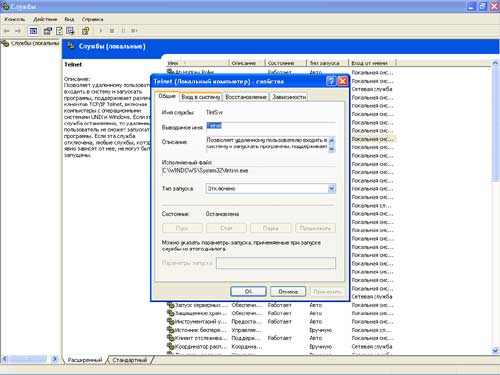This screenshot has height=375, width=500.
Task: Click the gear icon beside Защищенное хран…
Action: [171, 313]
